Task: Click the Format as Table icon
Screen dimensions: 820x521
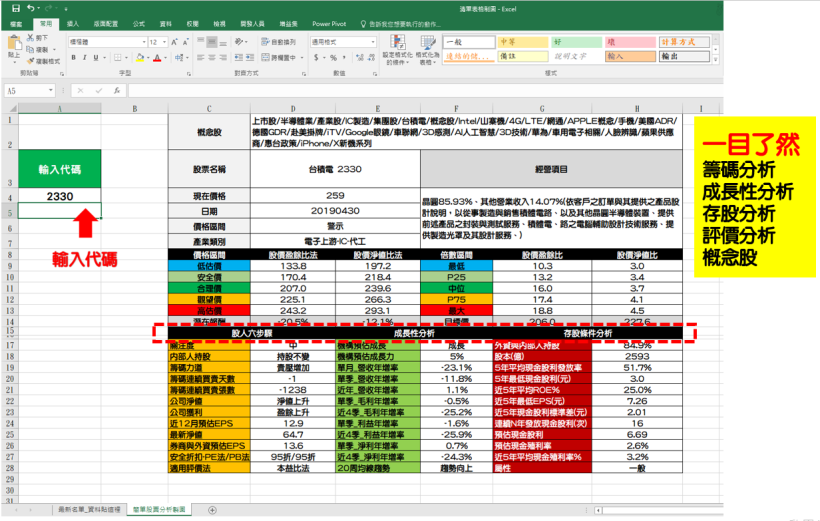Action: tap(428, 43)
